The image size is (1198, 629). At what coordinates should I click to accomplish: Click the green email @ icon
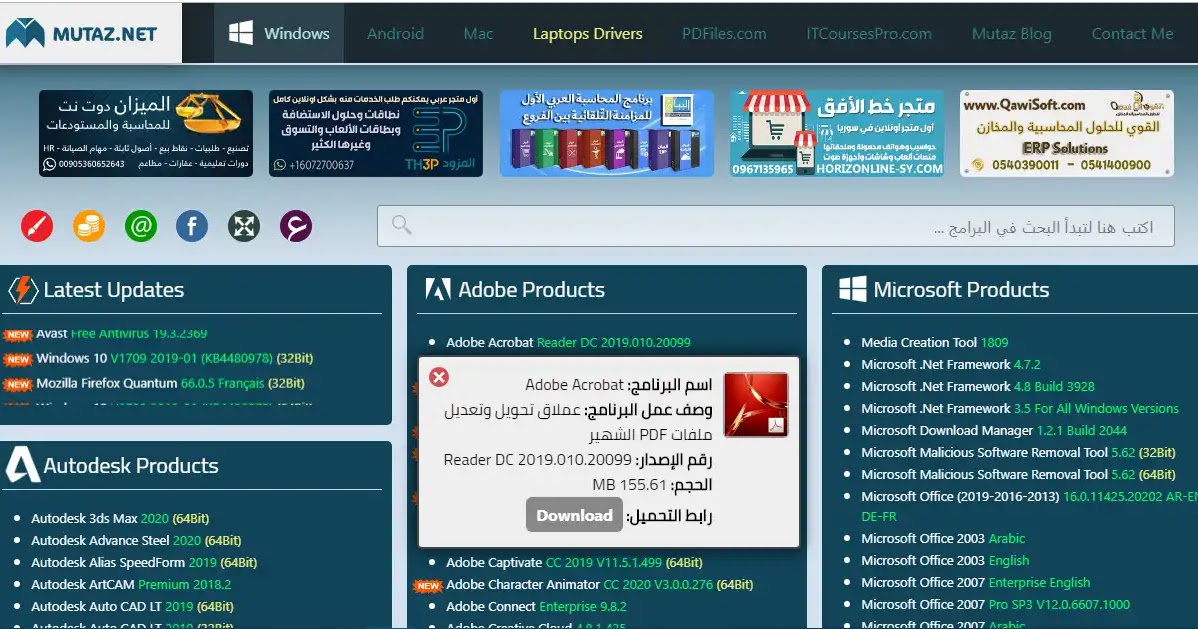tap(141, 226)
